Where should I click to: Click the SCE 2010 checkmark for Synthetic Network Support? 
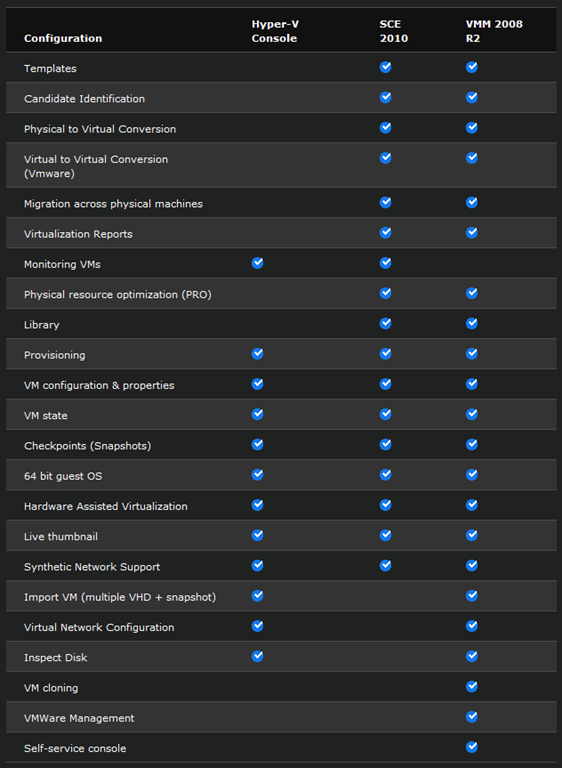[x=386, y=566]
